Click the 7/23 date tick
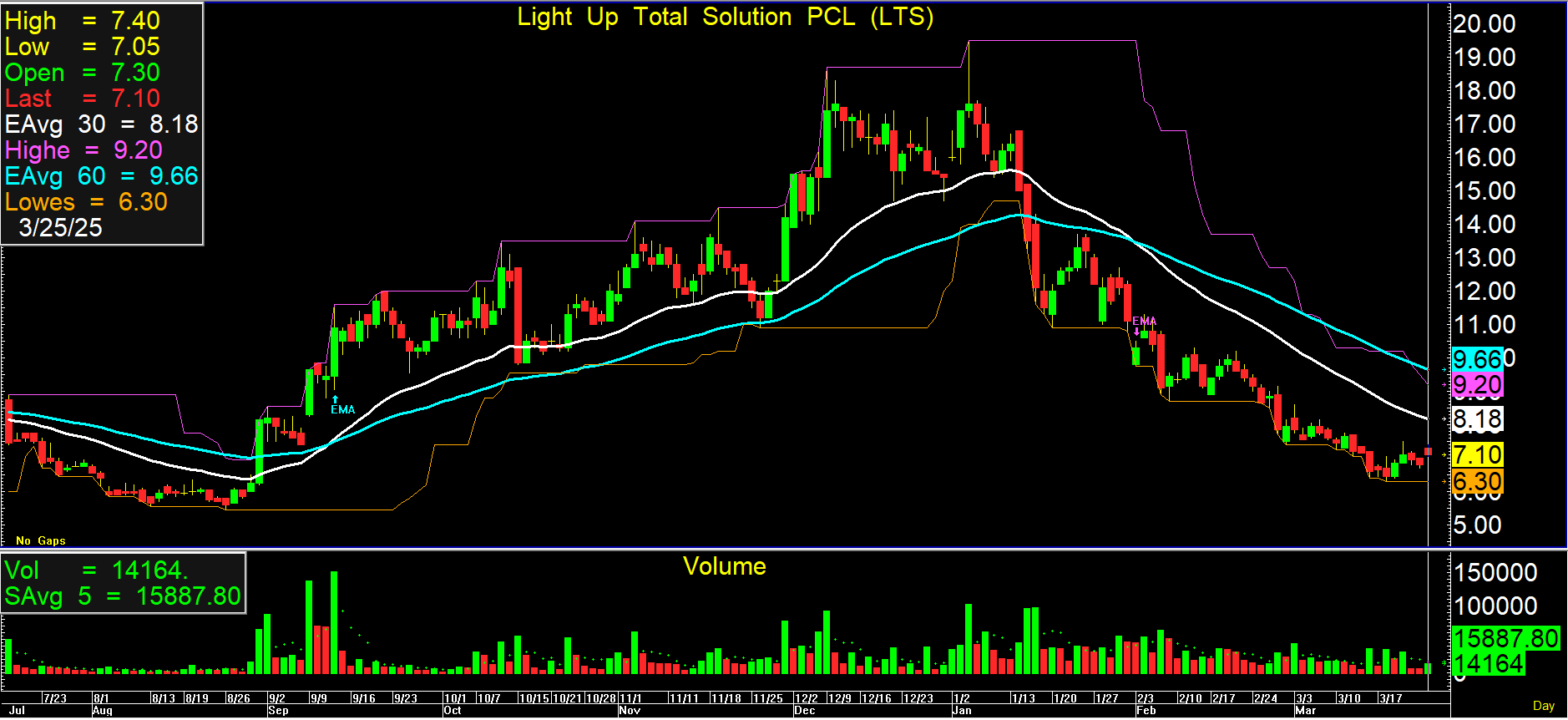The height and width of the screenshot is (720, 1568). (x=55, y=698)
